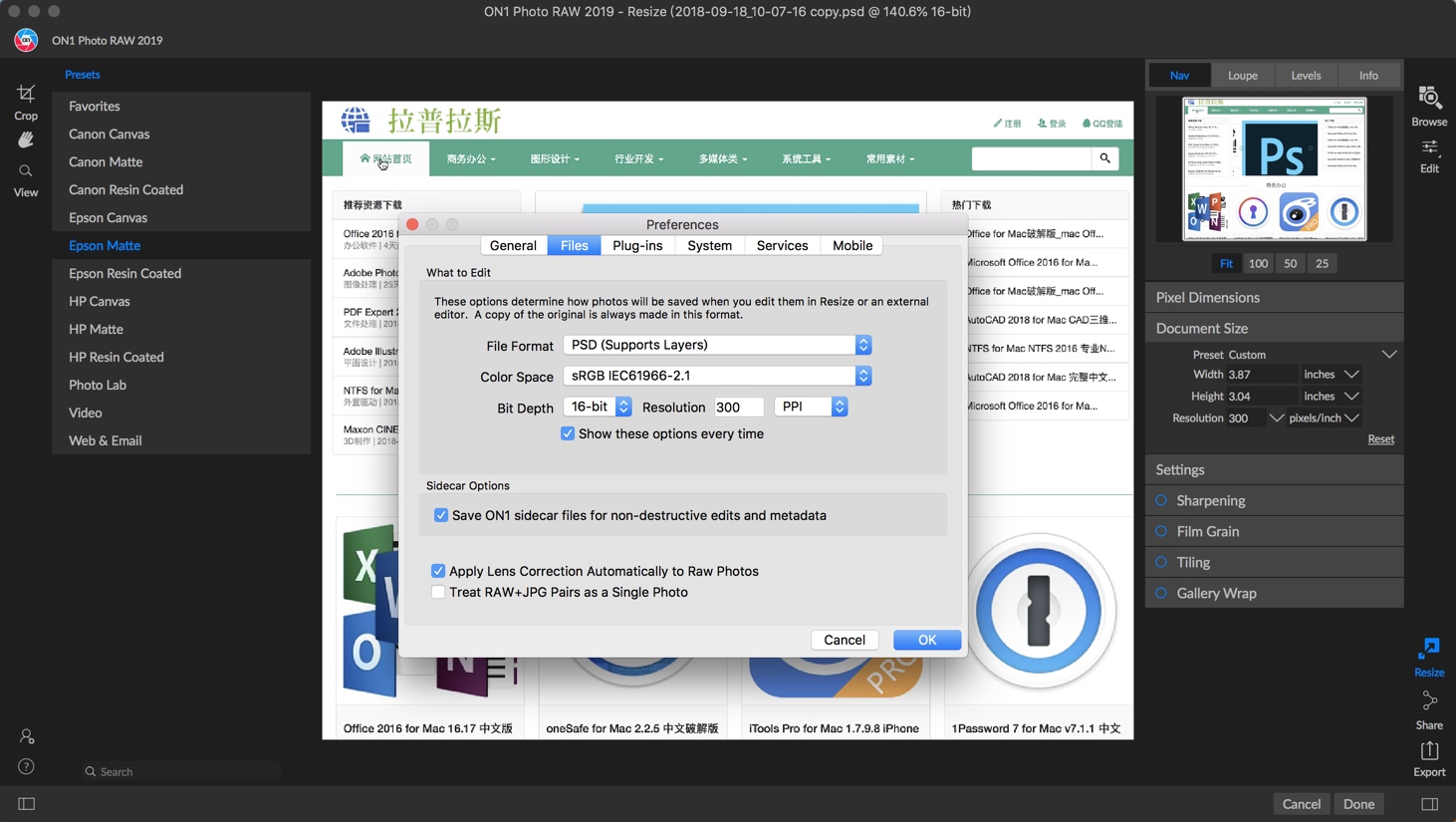
Task: Click the ON1 Photo RAW logo icon
Action: 26,40
